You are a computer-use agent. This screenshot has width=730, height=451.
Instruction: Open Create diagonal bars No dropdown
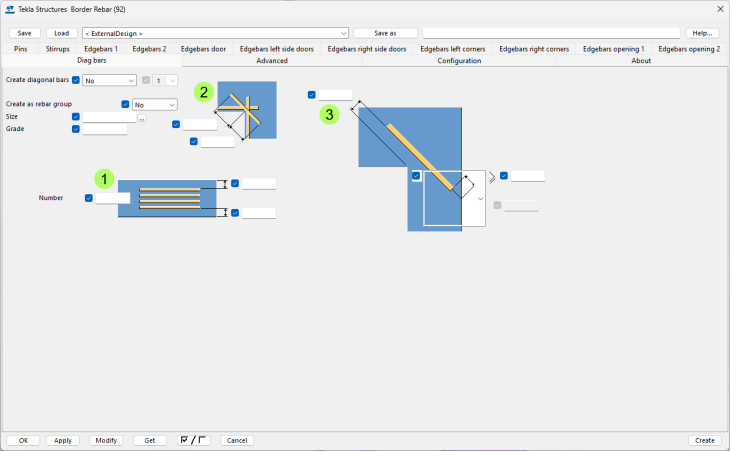[109, 81]
